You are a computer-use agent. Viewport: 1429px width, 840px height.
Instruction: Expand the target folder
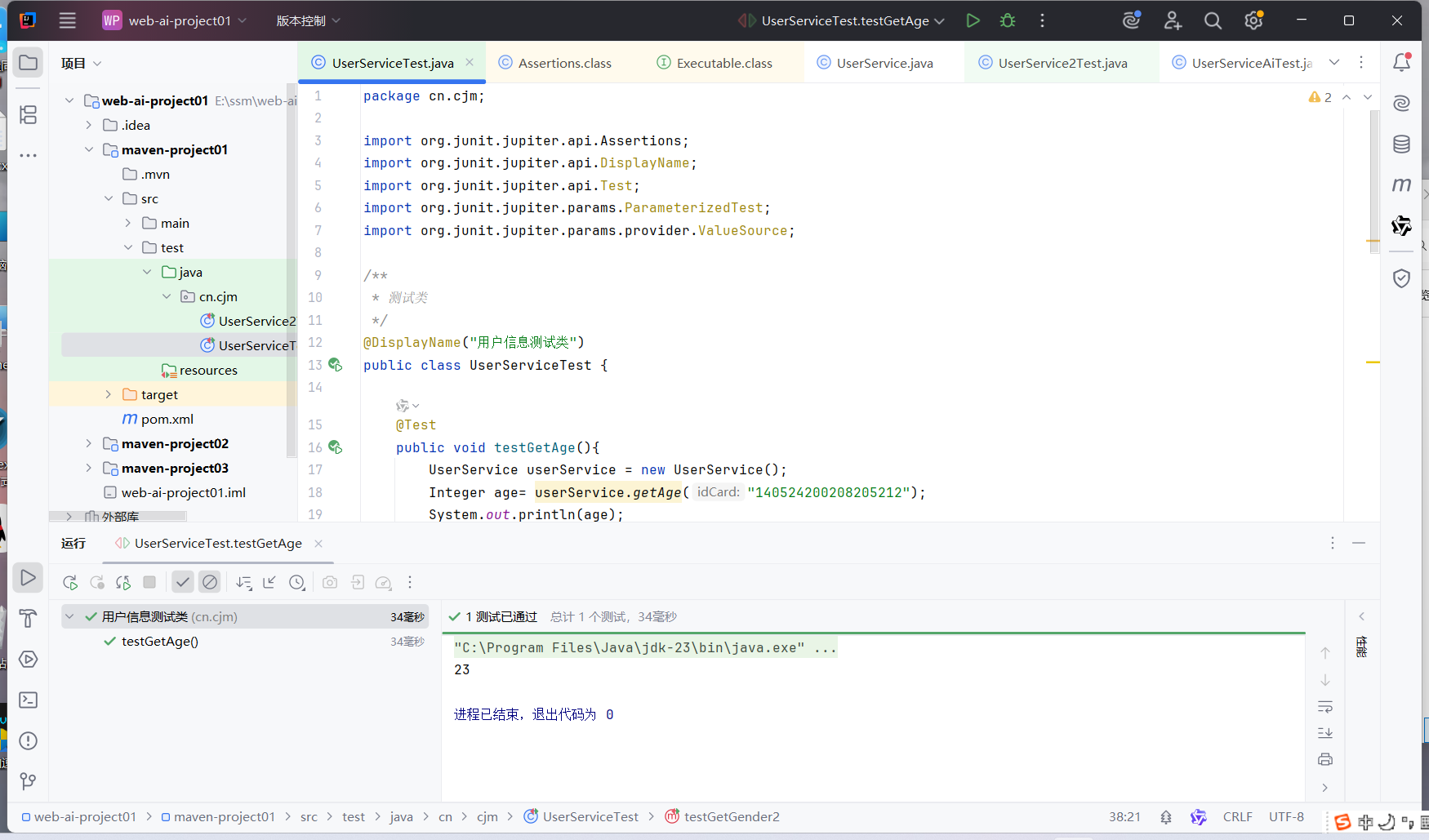[x=109, y=394]
